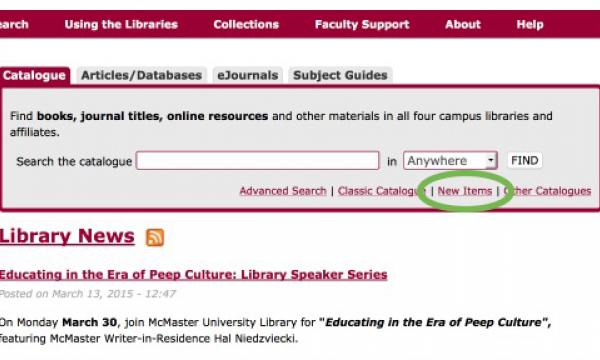Open the Faculty Support menu

click(362, 24)
